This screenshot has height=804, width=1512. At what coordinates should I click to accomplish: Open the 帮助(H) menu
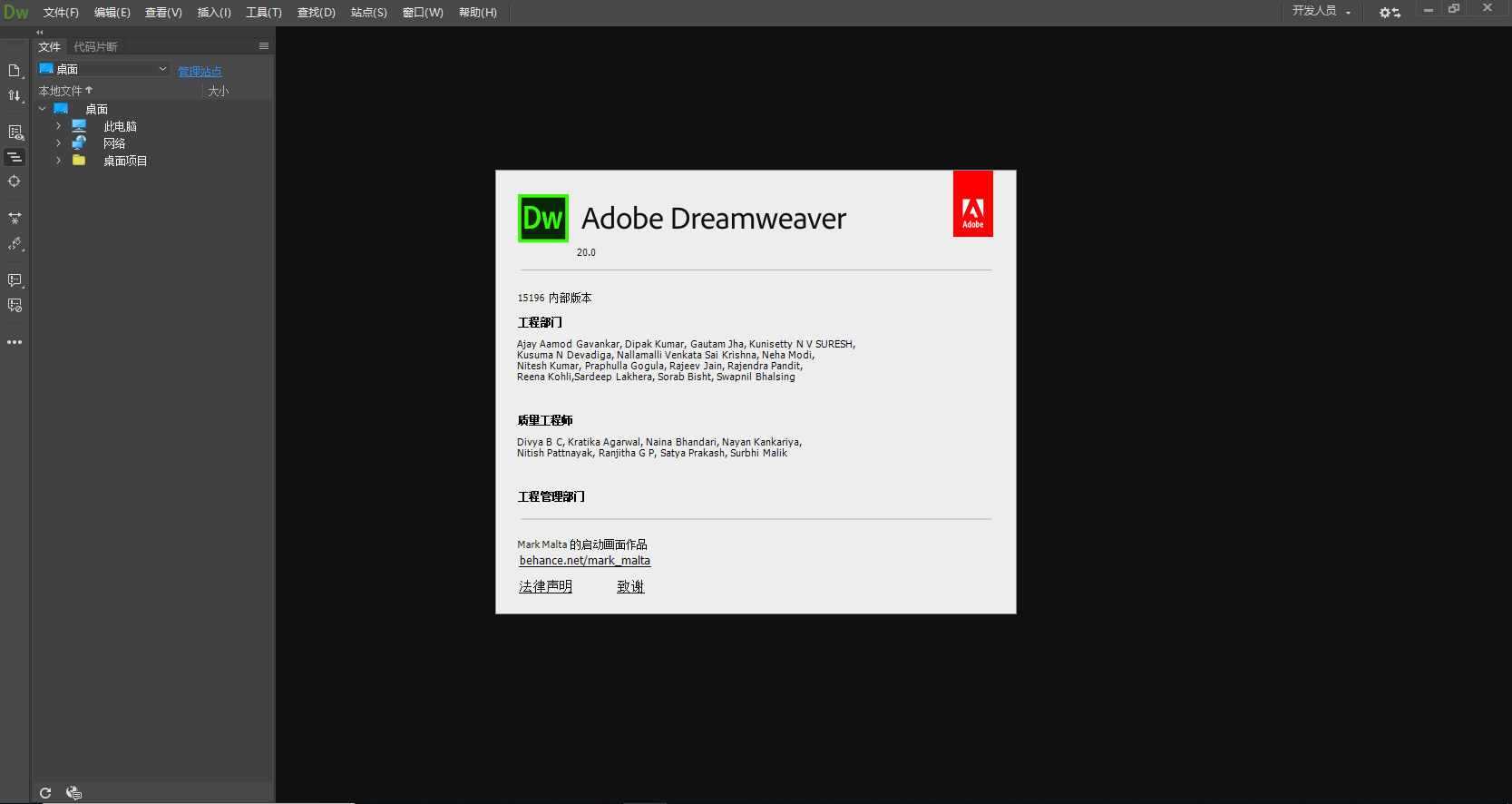tap(478, 13)
